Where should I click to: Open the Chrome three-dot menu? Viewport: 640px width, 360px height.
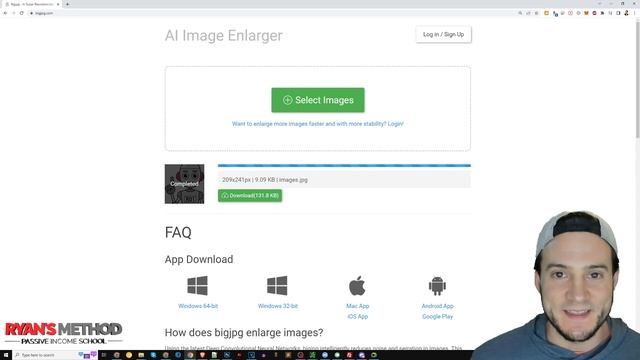(x=635, y=13)
